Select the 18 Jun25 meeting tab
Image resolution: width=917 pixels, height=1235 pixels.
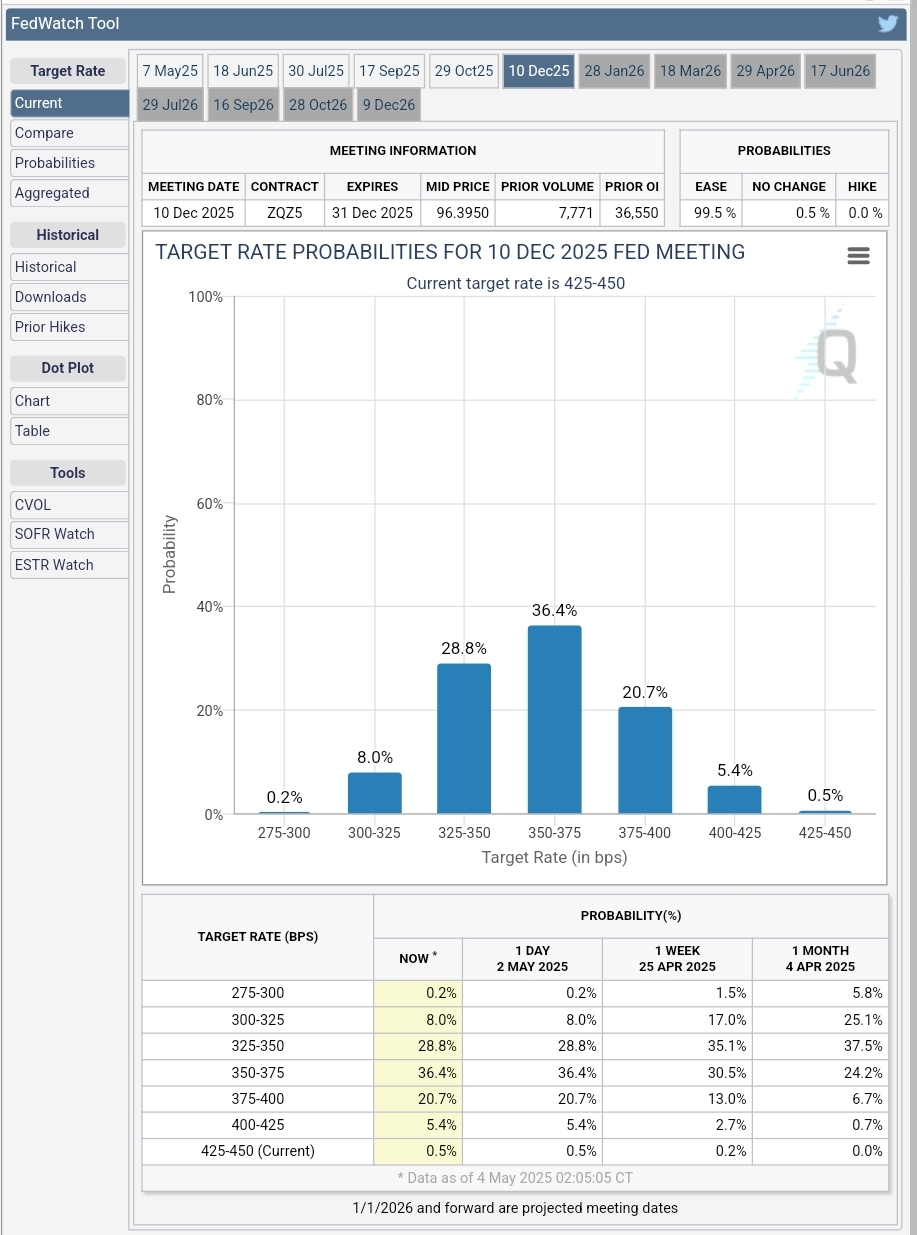tap(243, 71)
